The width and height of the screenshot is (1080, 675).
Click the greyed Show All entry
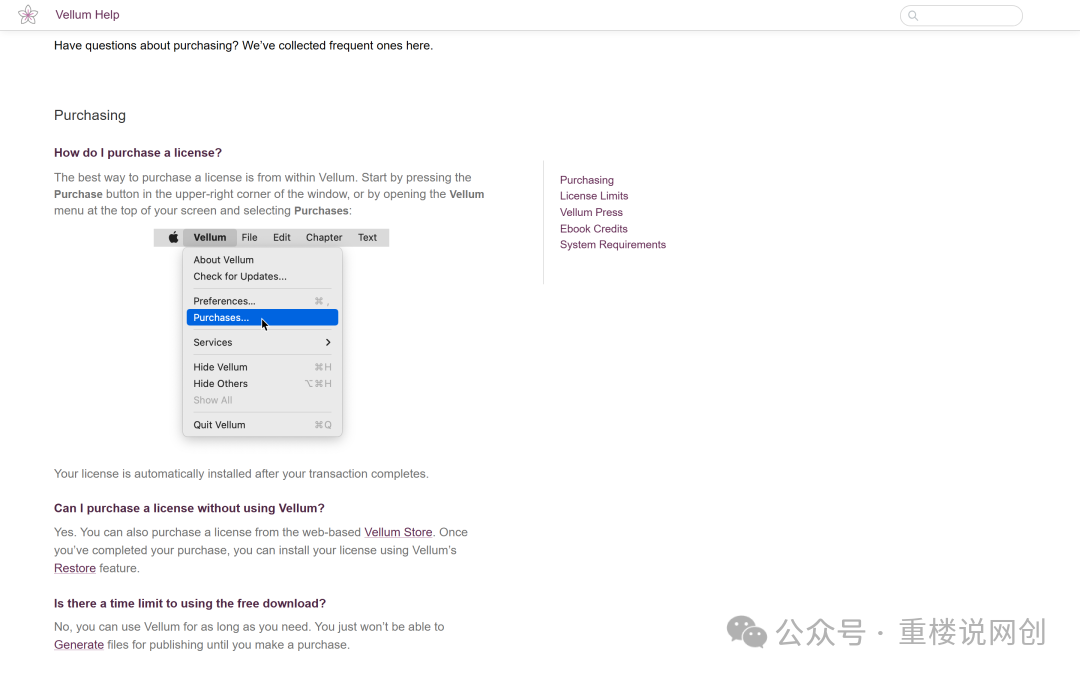point(262,400)
